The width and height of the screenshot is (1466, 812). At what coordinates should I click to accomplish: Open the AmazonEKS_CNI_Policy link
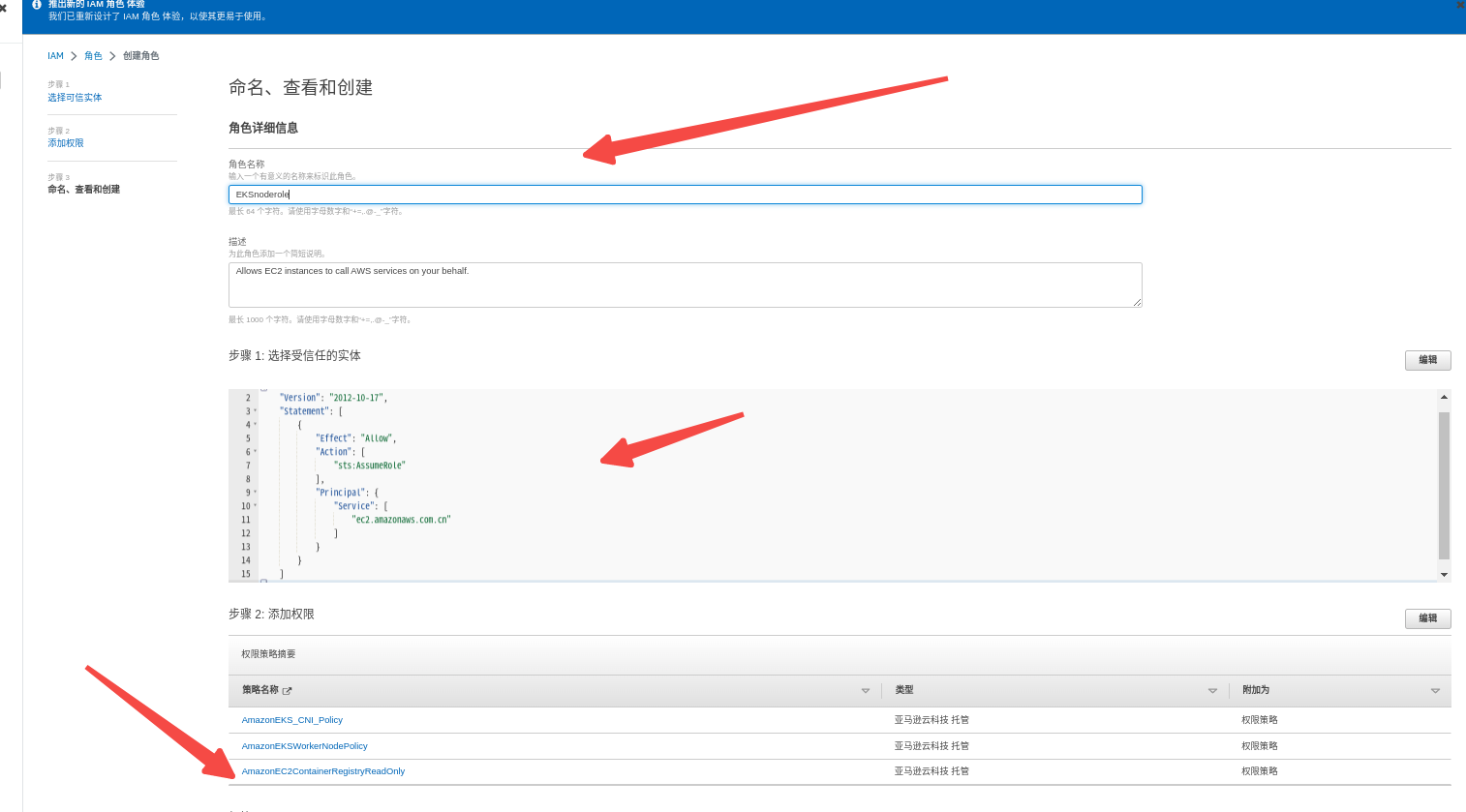[x=291, y=720]
